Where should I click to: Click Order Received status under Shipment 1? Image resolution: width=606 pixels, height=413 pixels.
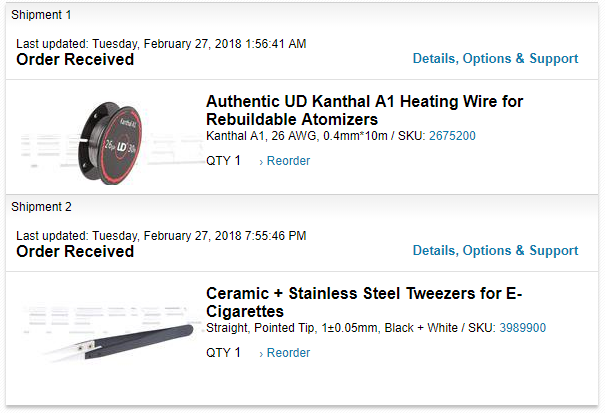pyautogui.click(x=75, y=60)
